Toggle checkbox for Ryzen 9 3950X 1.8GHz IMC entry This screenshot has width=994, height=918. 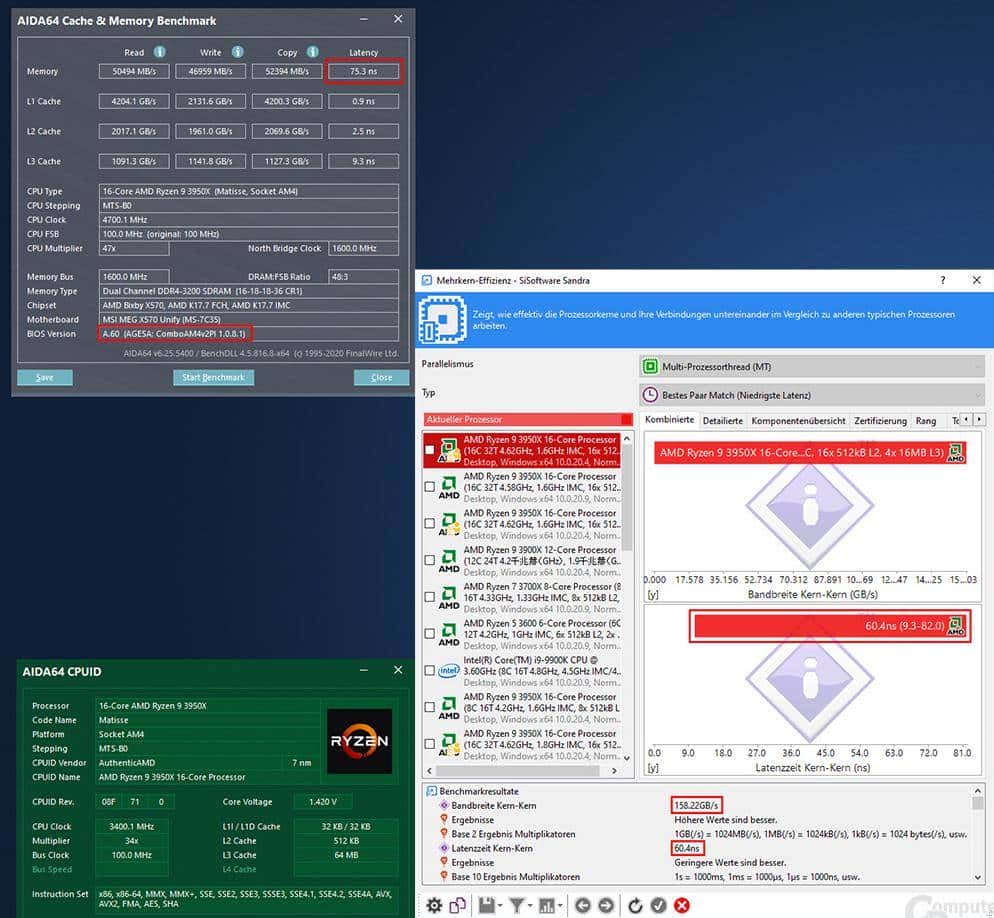tap(429, 744)
